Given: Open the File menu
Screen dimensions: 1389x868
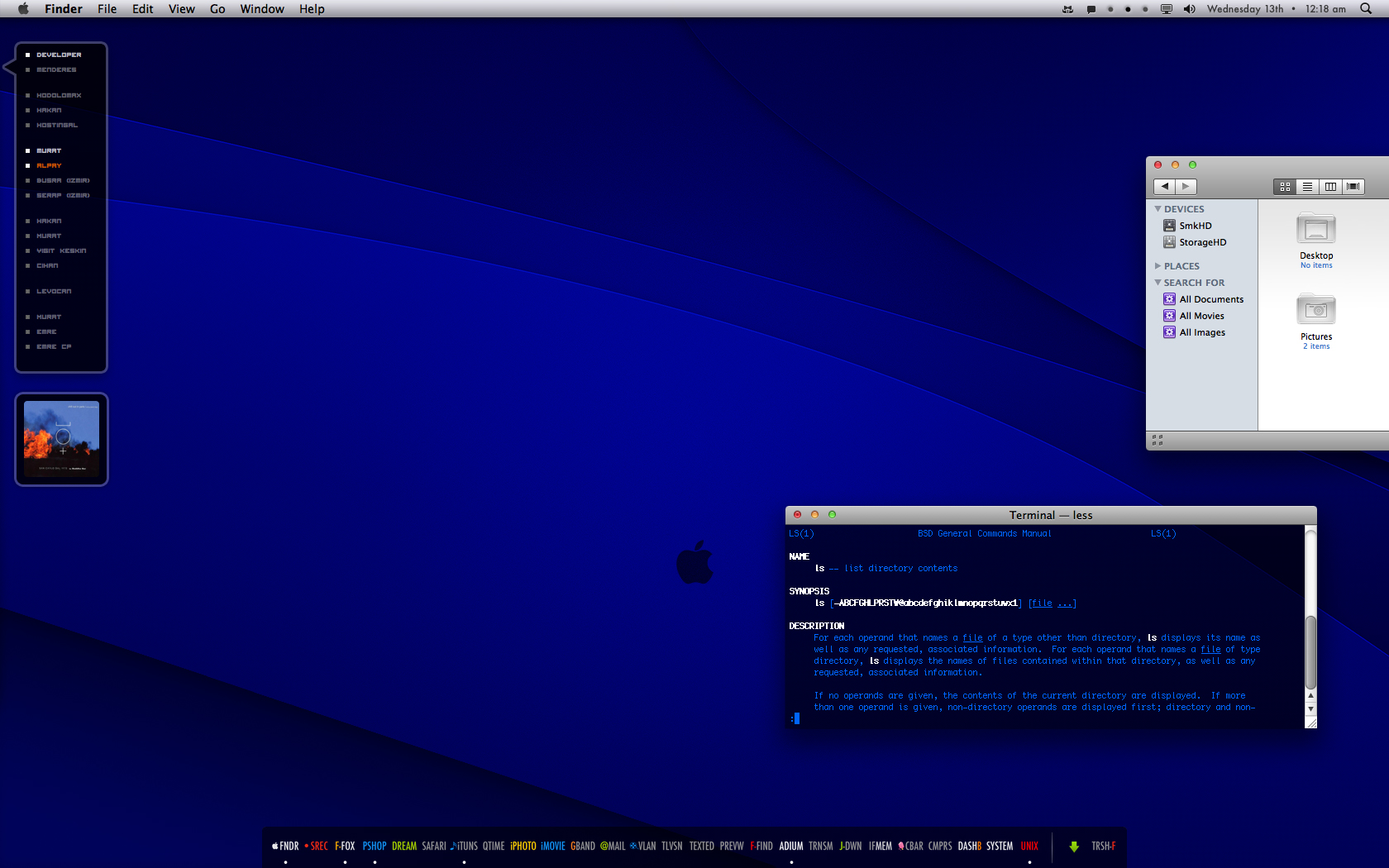Looking at the screenshot, I should pyautogui.click(x=107, y=8).
